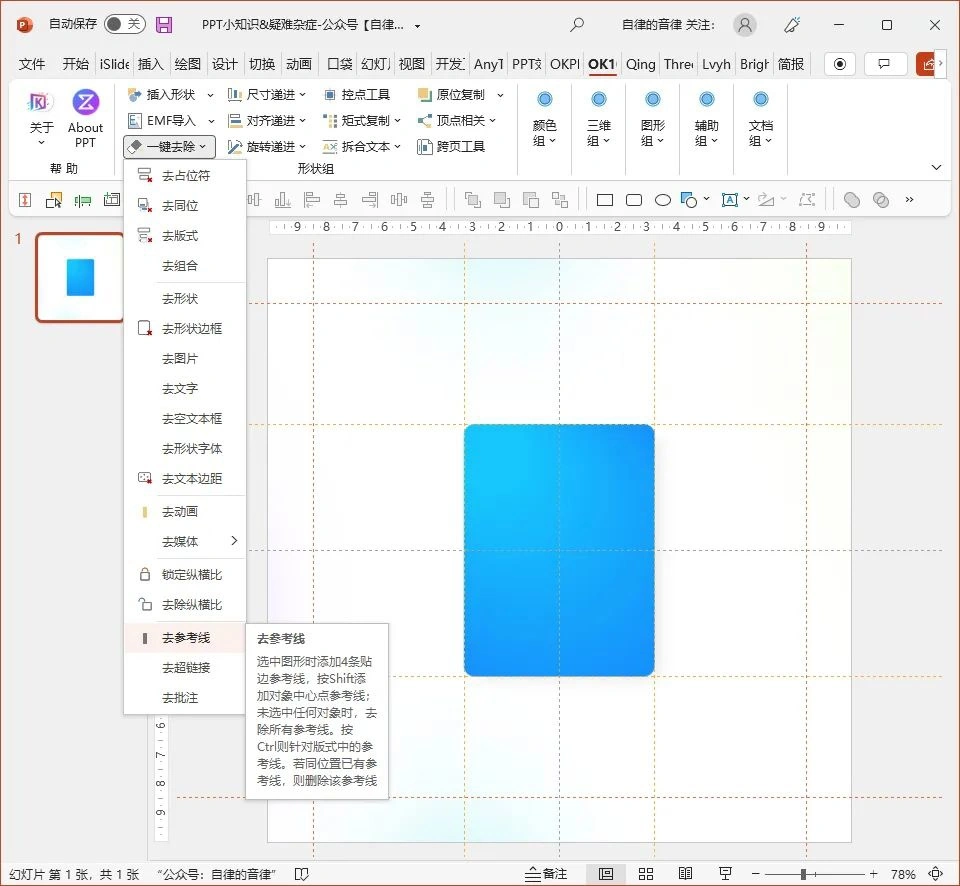Select the 去占位符 command in the menu

pos(183,175)
